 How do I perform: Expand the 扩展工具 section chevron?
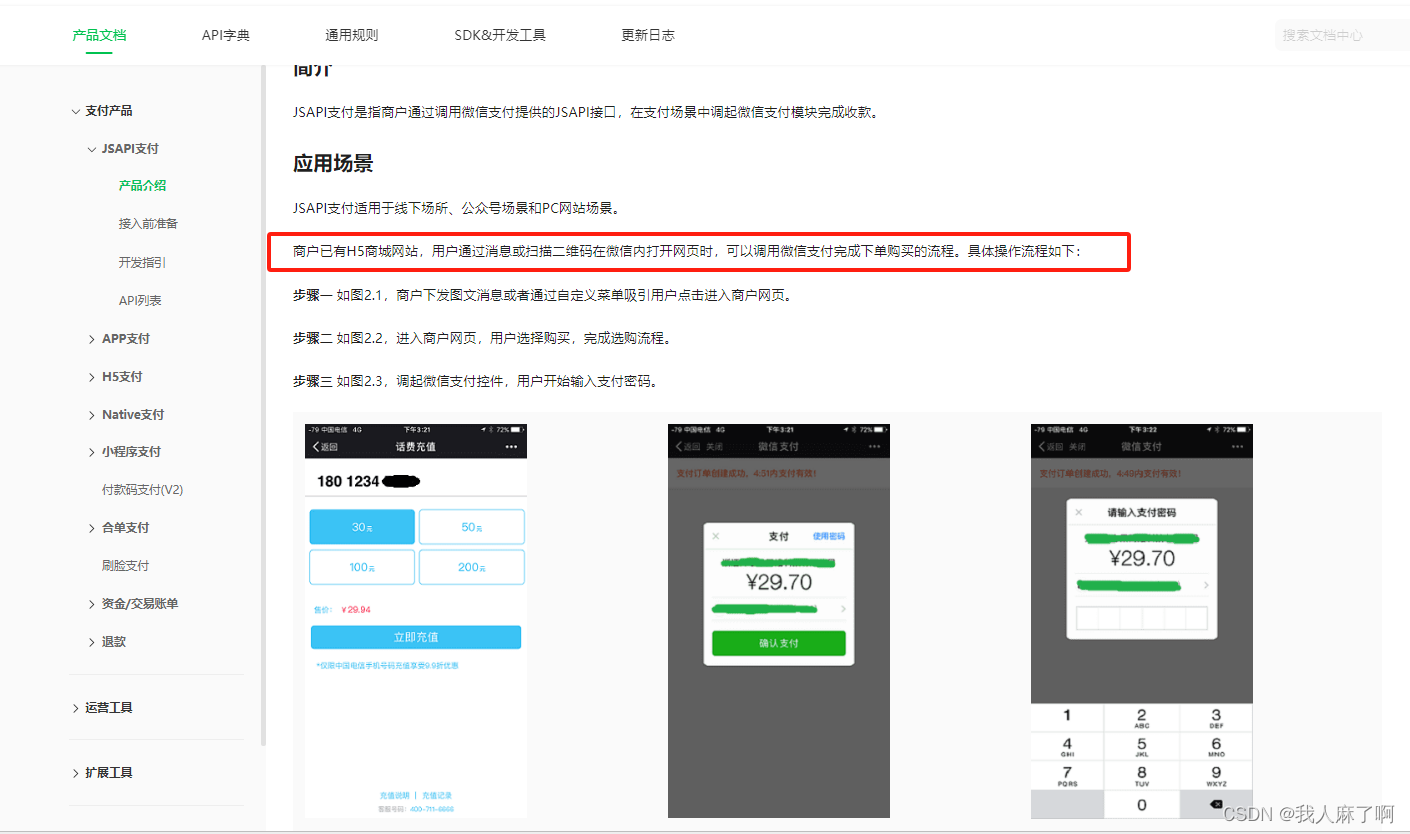pyautogui.click(x=76, y=773)
